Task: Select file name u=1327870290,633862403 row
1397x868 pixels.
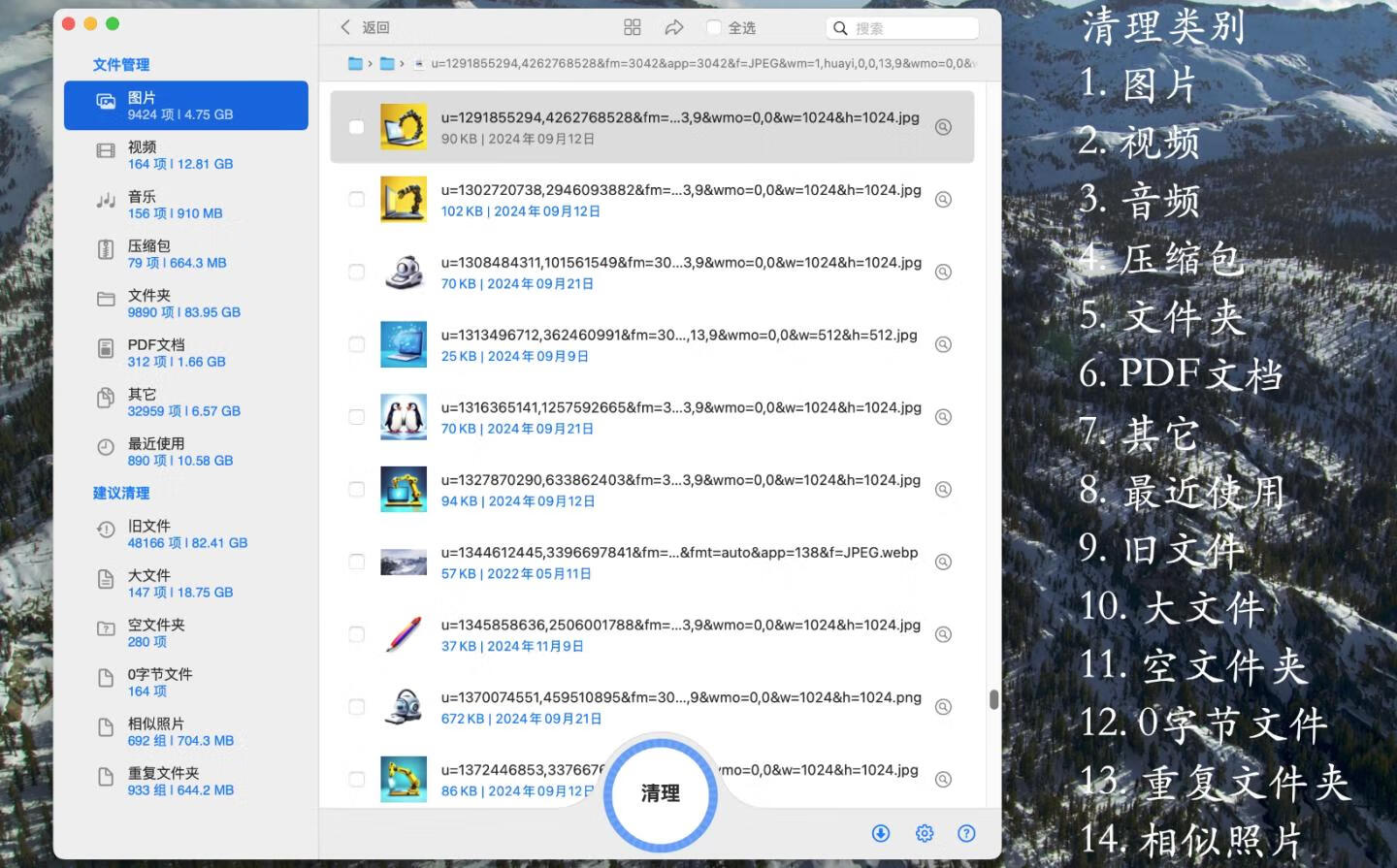Action: coord(652,490)
